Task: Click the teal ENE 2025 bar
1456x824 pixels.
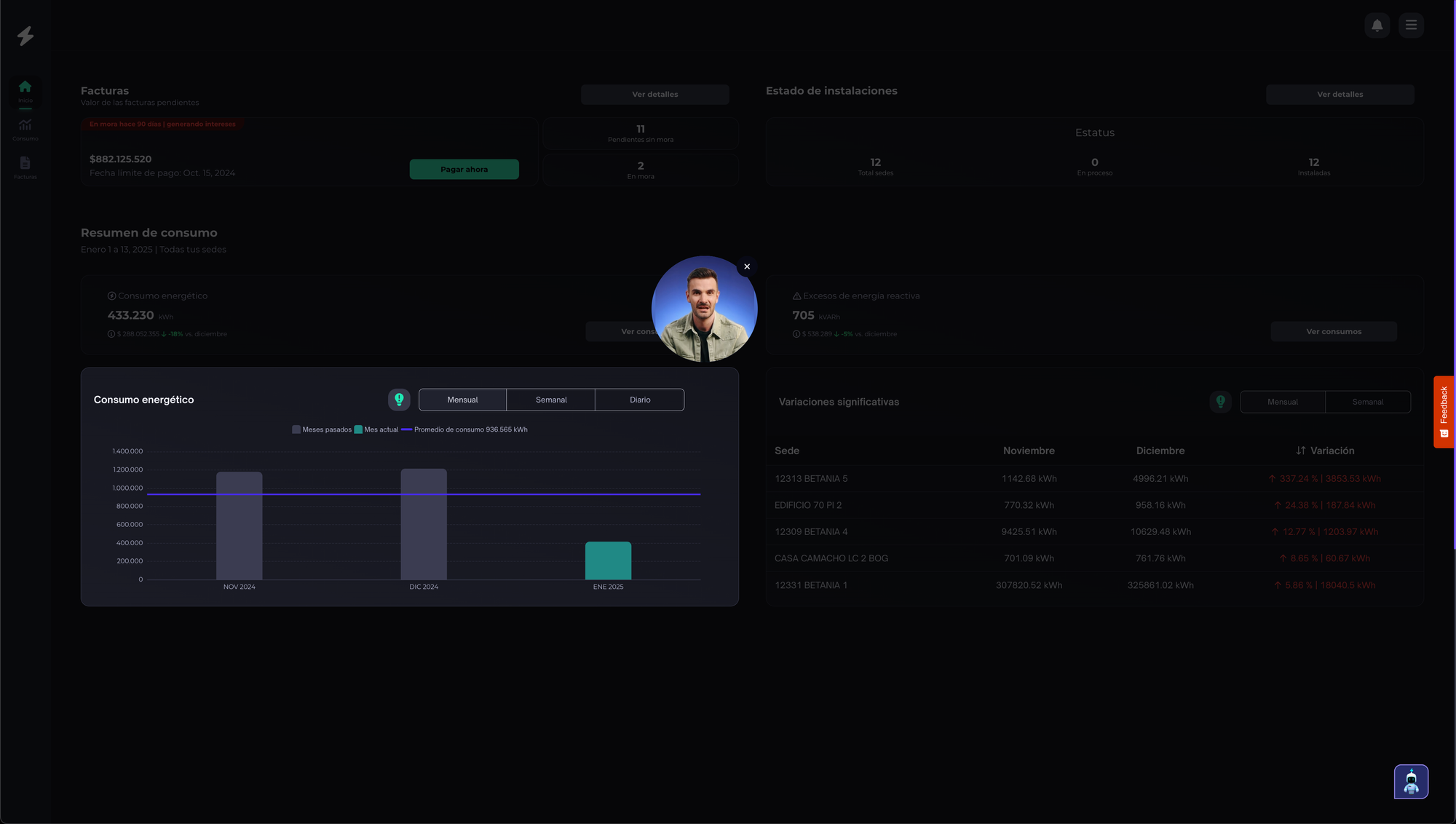Action: coord(608,560)
